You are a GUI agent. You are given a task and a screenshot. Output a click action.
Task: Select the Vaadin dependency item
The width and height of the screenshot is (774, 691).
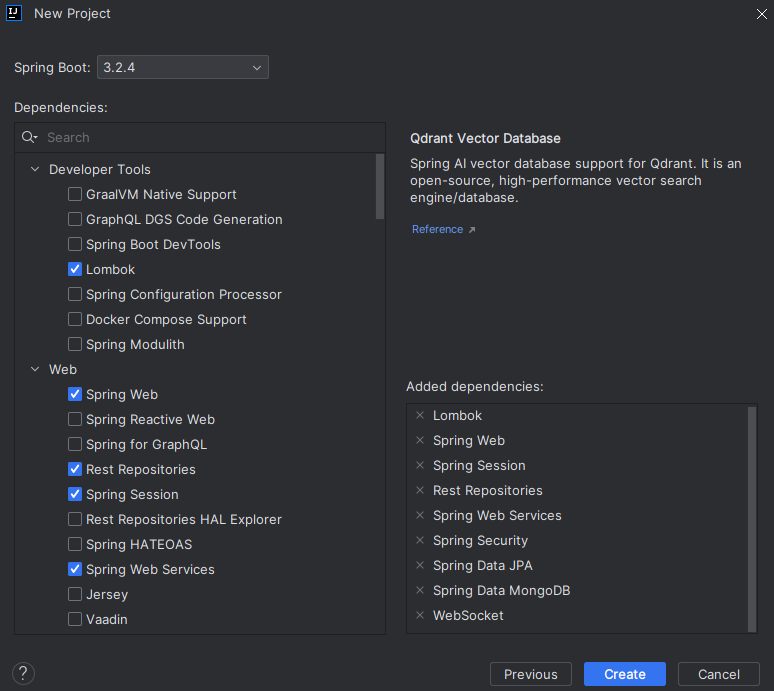coord(106,620)
